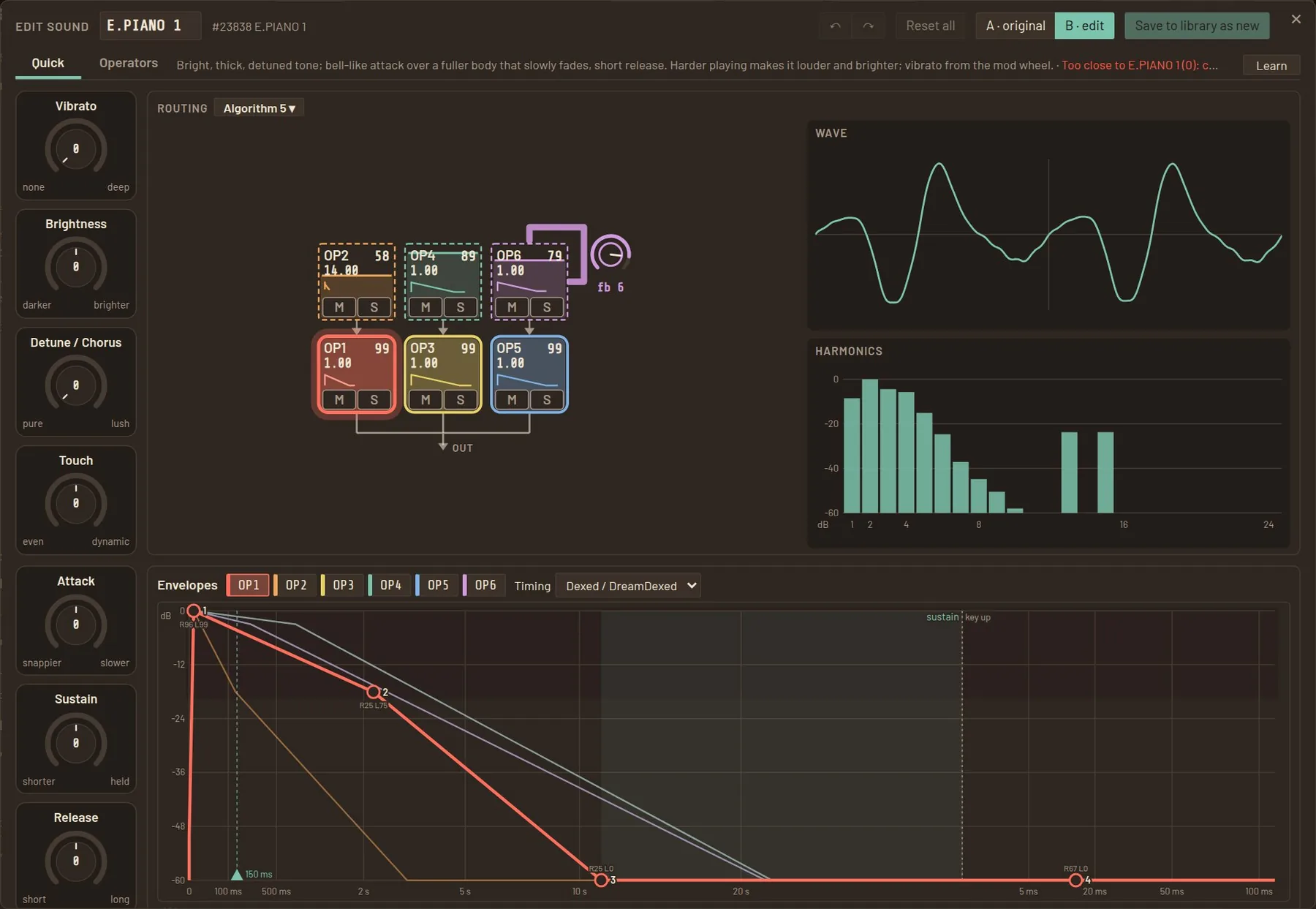Solo operator OP2

[374, 307]
